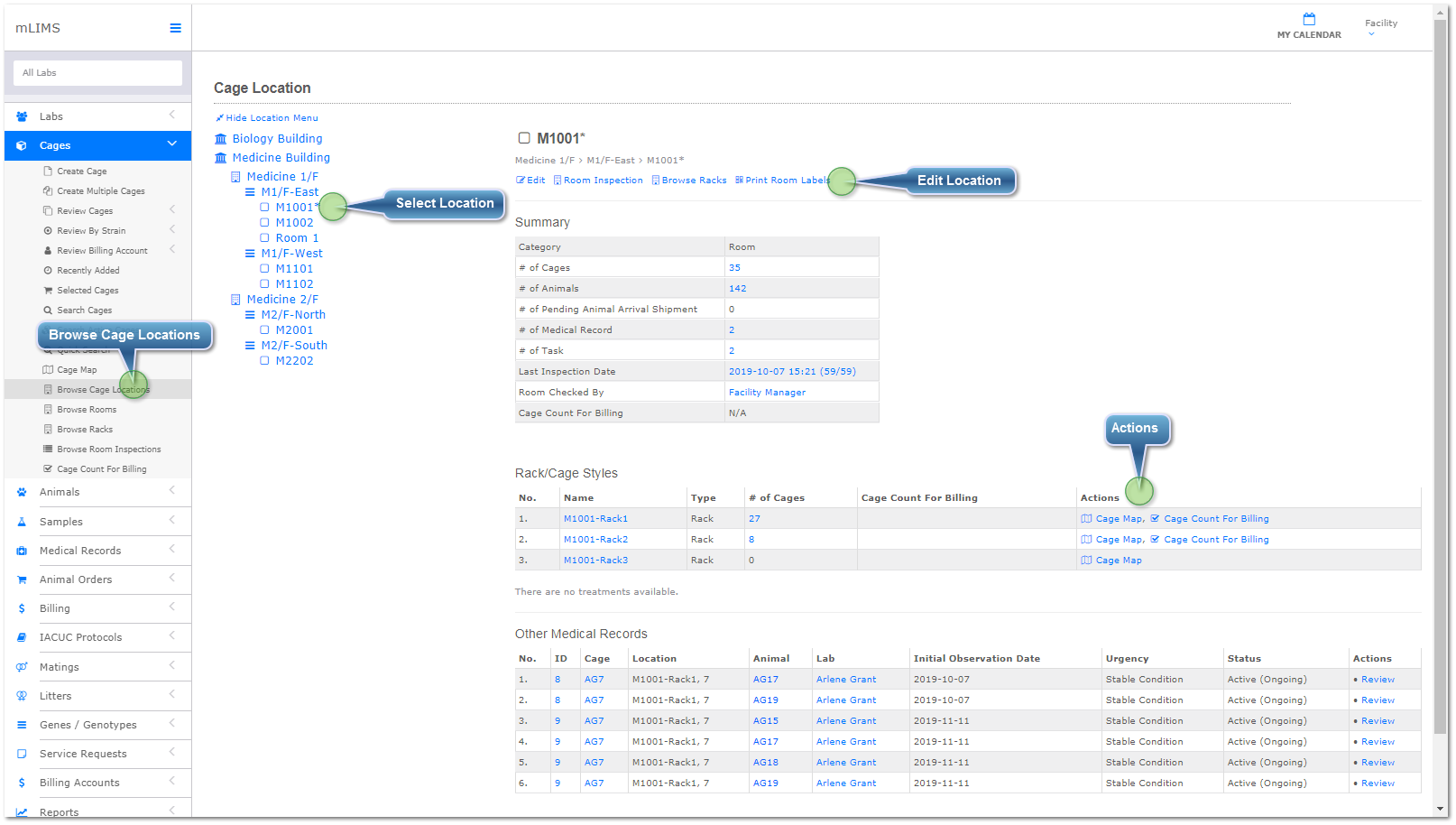Select M1102 room checkbox in tree

coord(264,283)
